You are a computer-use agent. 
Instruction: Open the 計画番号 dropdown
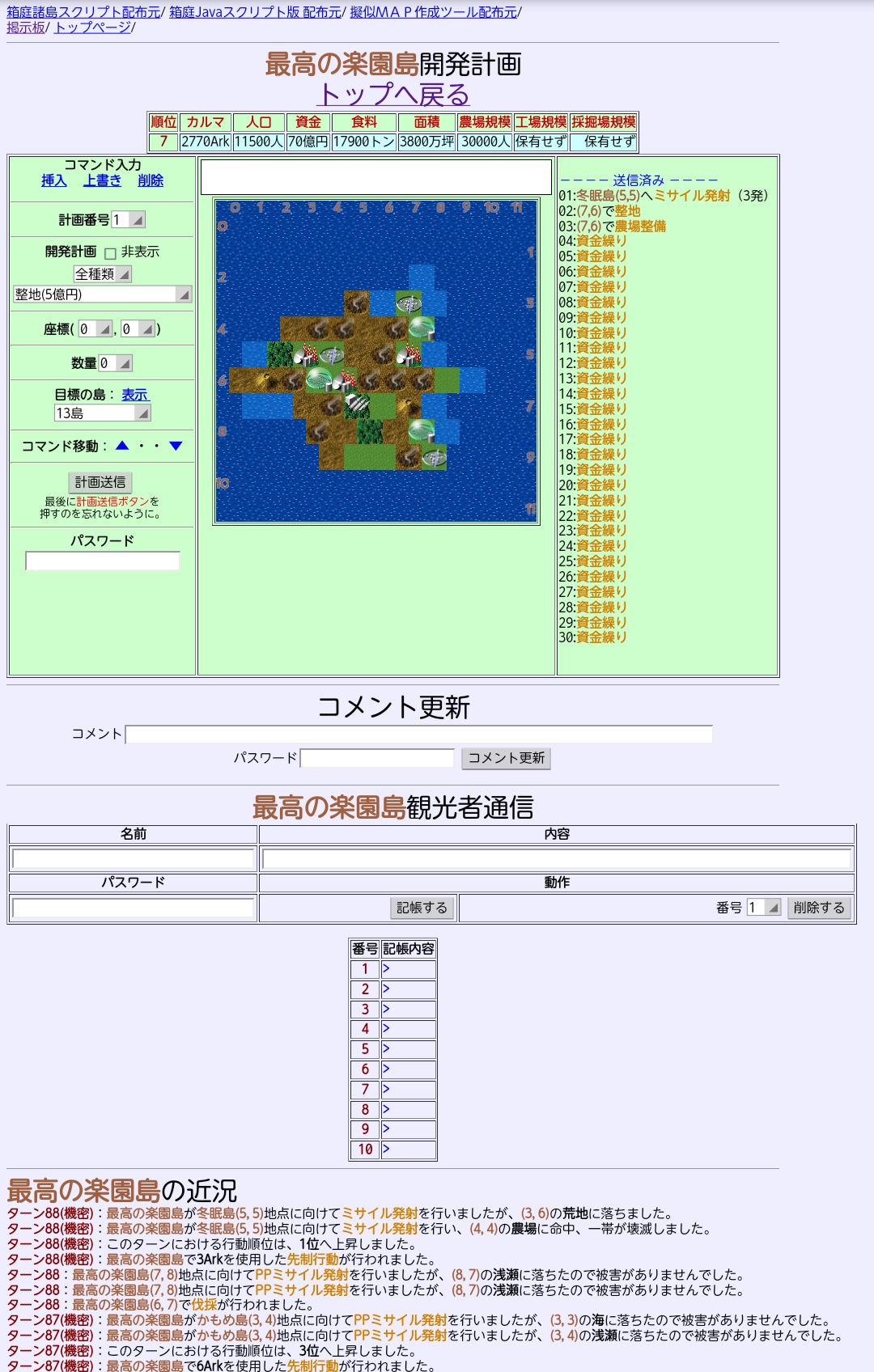(x=128, y=220)
